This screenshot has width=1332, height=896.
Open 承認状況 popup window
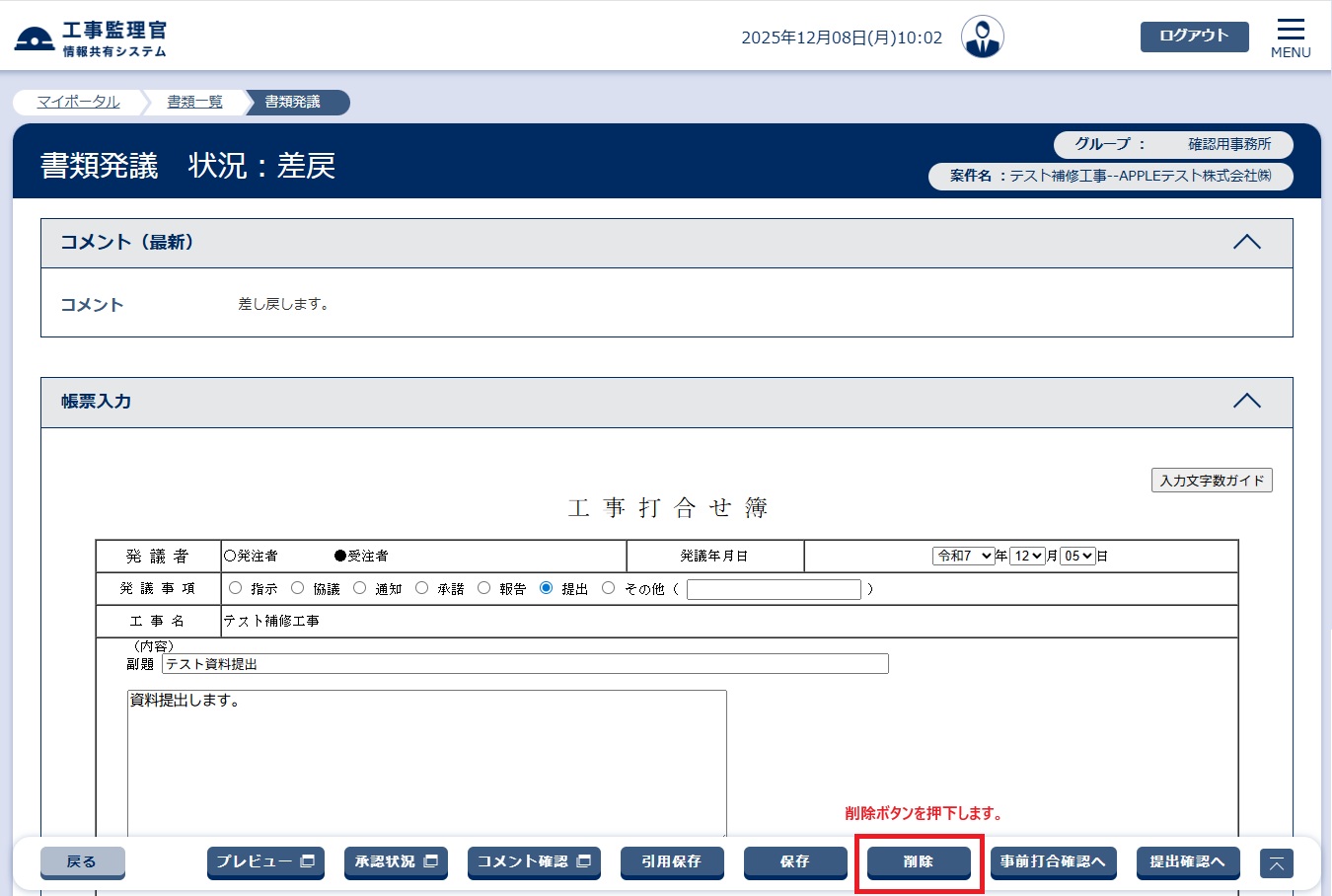click(x=396, y=861)
